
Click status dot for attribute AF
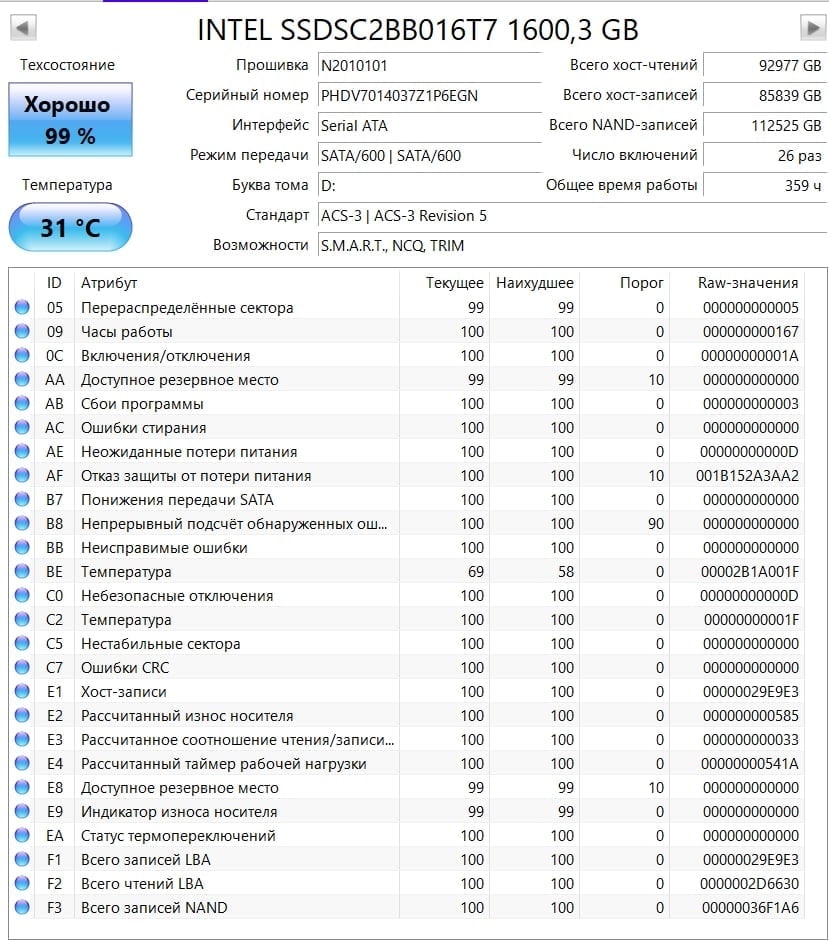click(x=22, y=475)
